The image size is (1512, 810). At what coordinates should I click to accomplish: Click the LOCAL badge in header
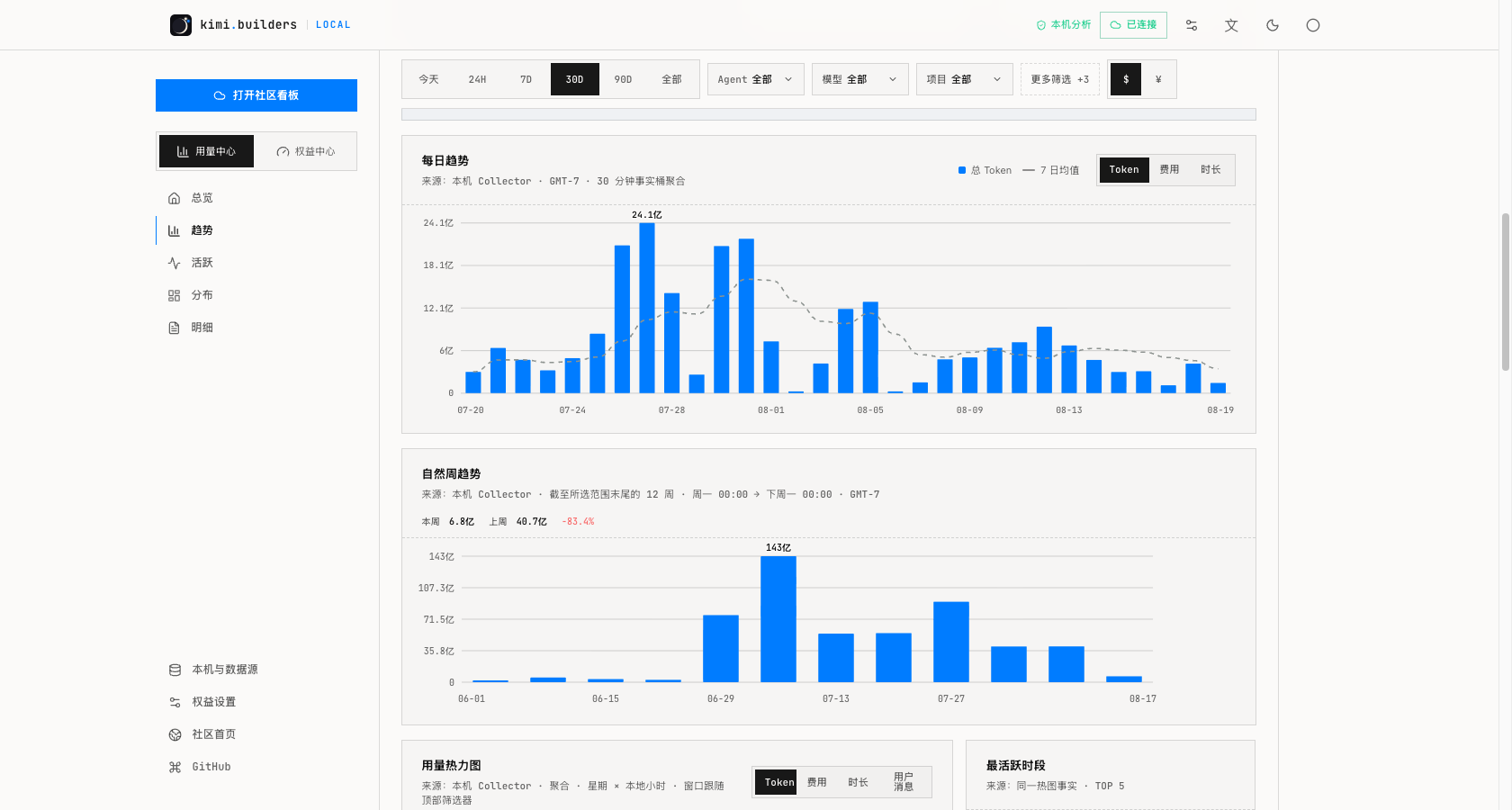[x=333, y=25]
